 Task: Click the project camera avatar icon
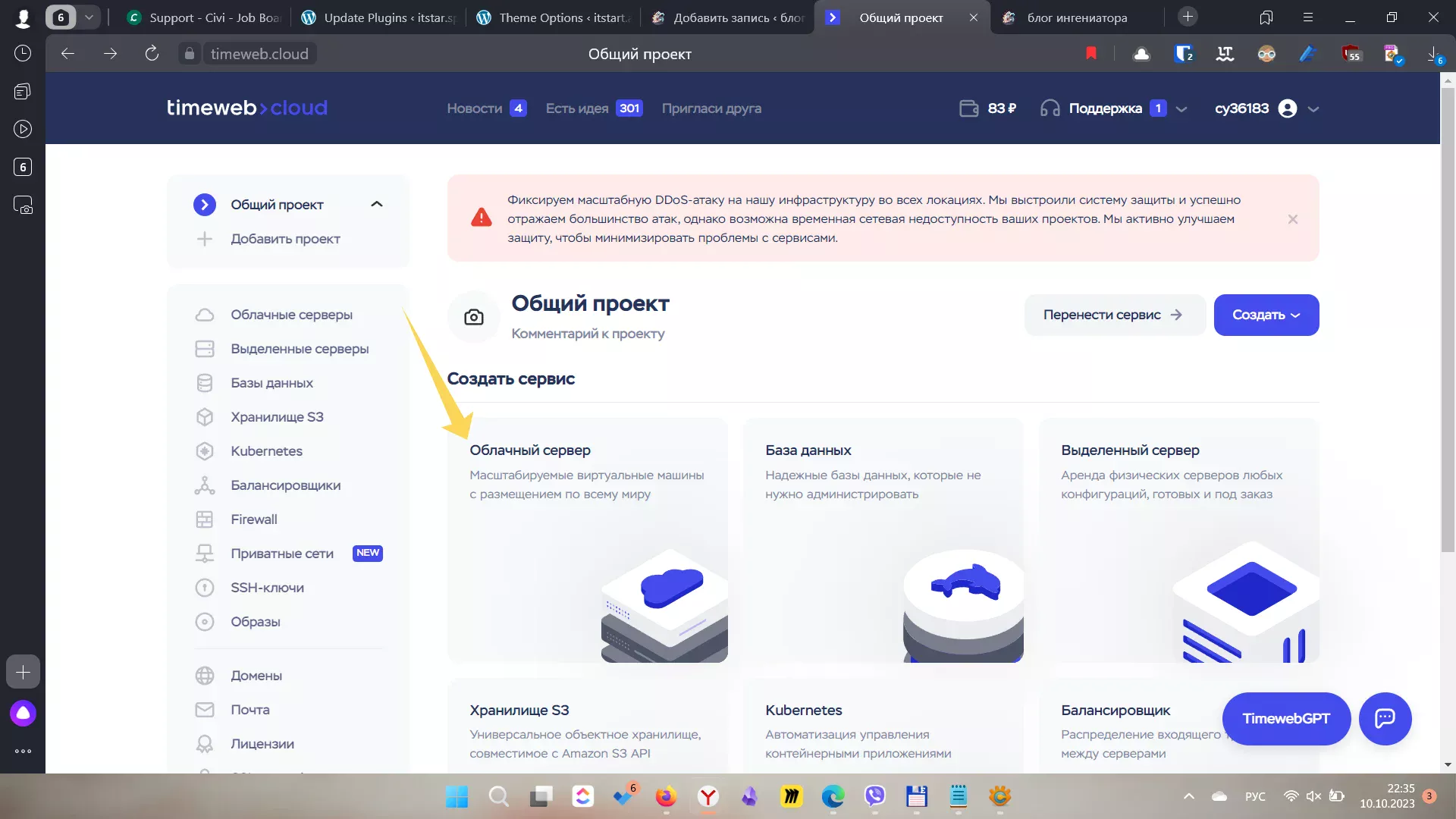pyautogui.click(x=474, y=317)
